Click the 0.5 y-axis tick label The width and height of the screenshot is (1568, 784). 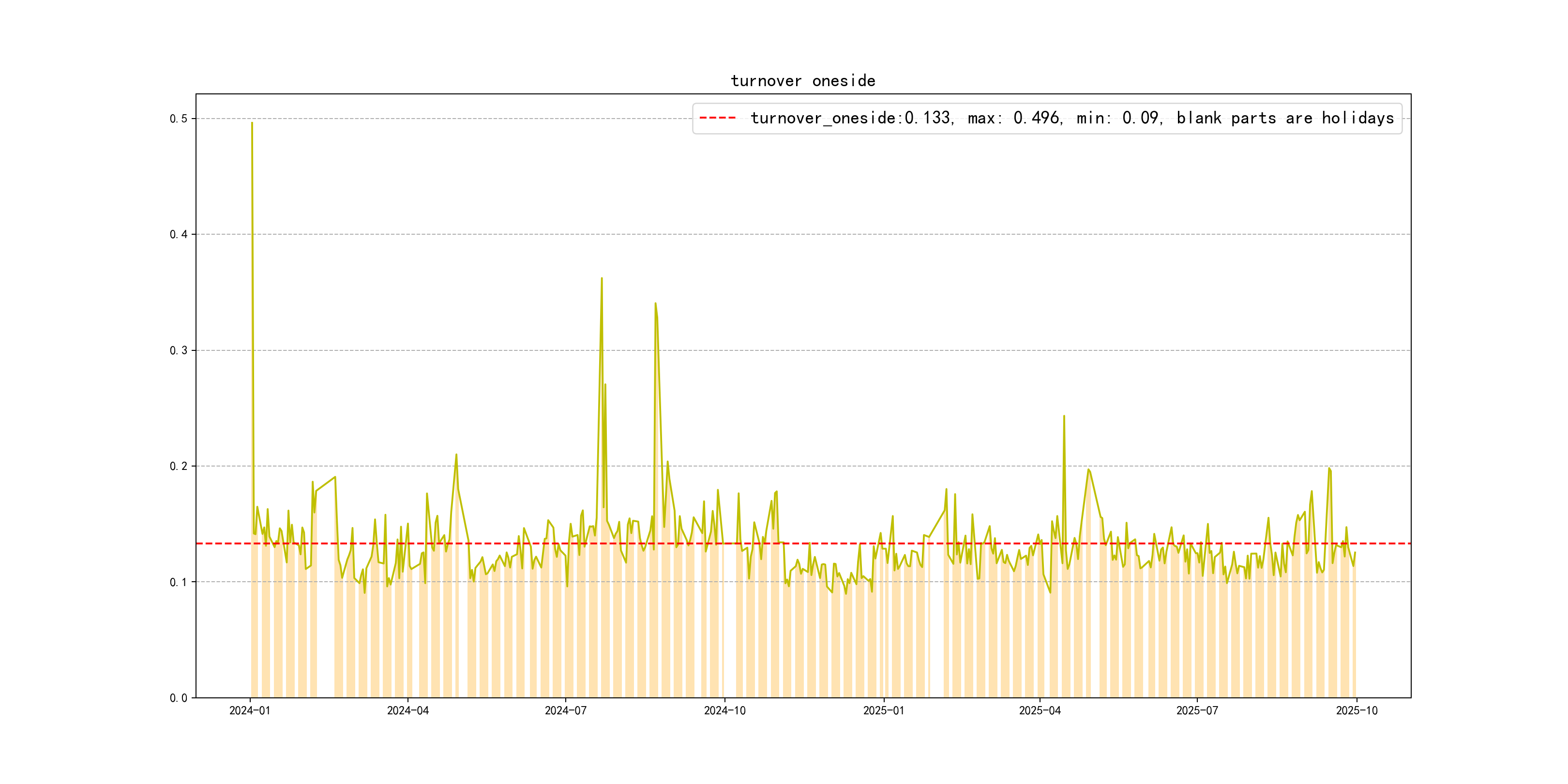(x=178, y=119)
